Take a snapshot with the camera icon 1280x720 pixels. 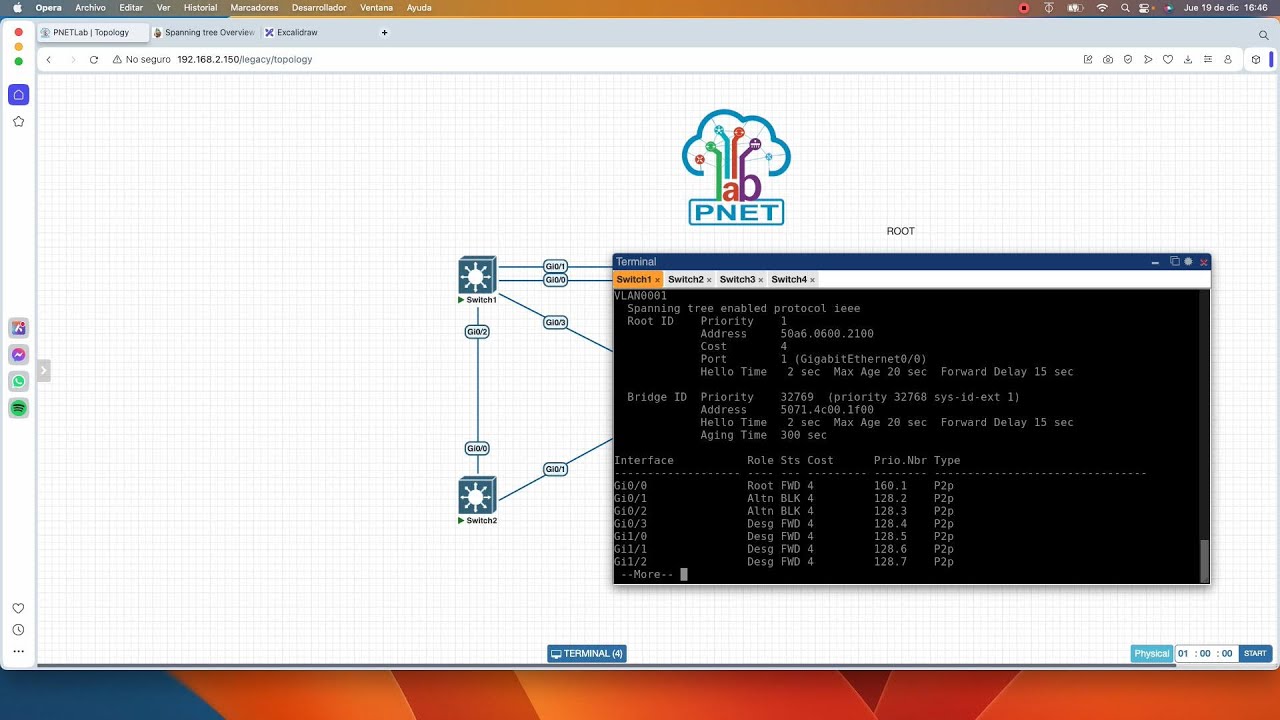(x=1108, y=59)
